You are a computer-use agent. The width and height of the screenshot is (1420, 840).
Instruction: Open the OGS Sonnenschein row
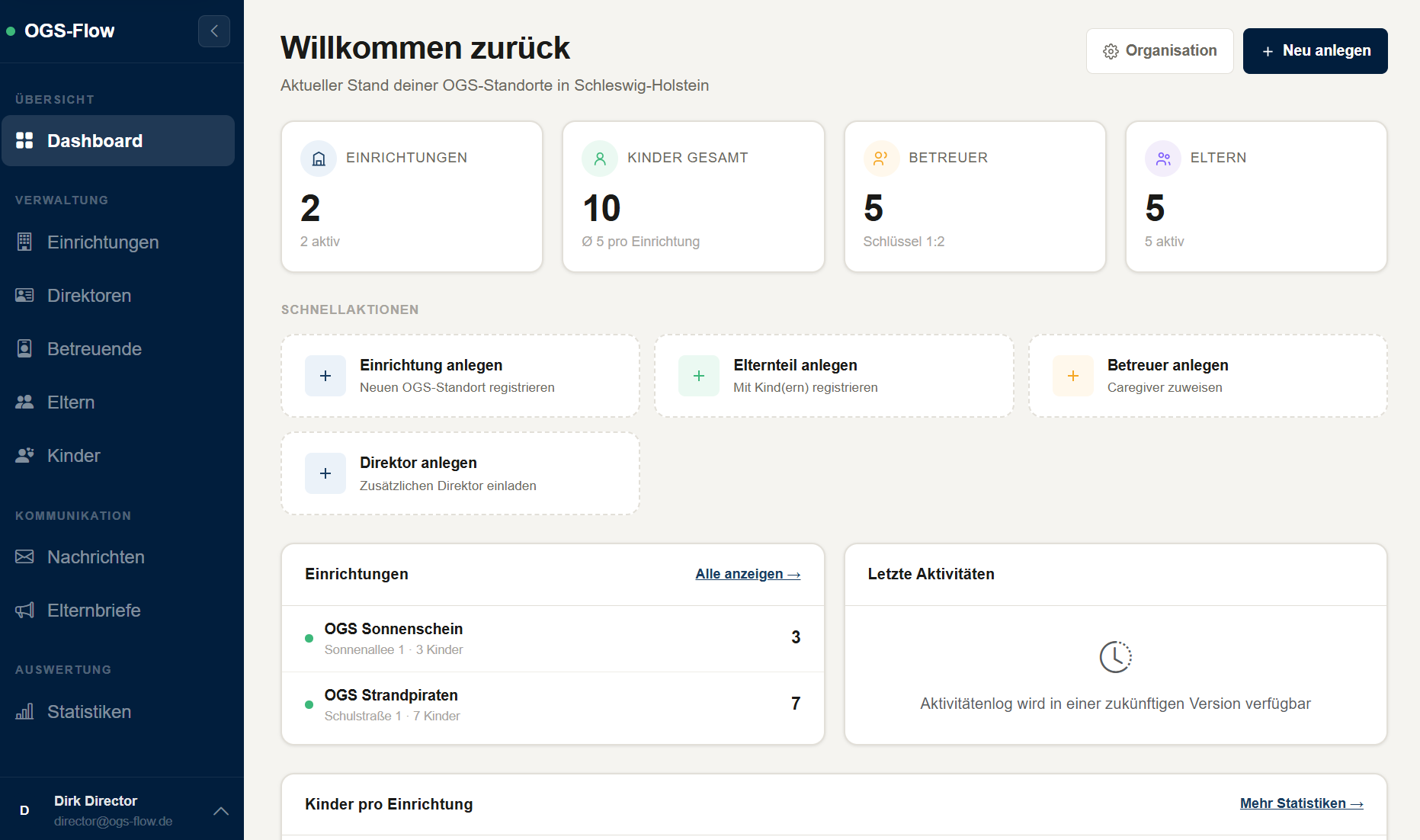click(553, 639)
